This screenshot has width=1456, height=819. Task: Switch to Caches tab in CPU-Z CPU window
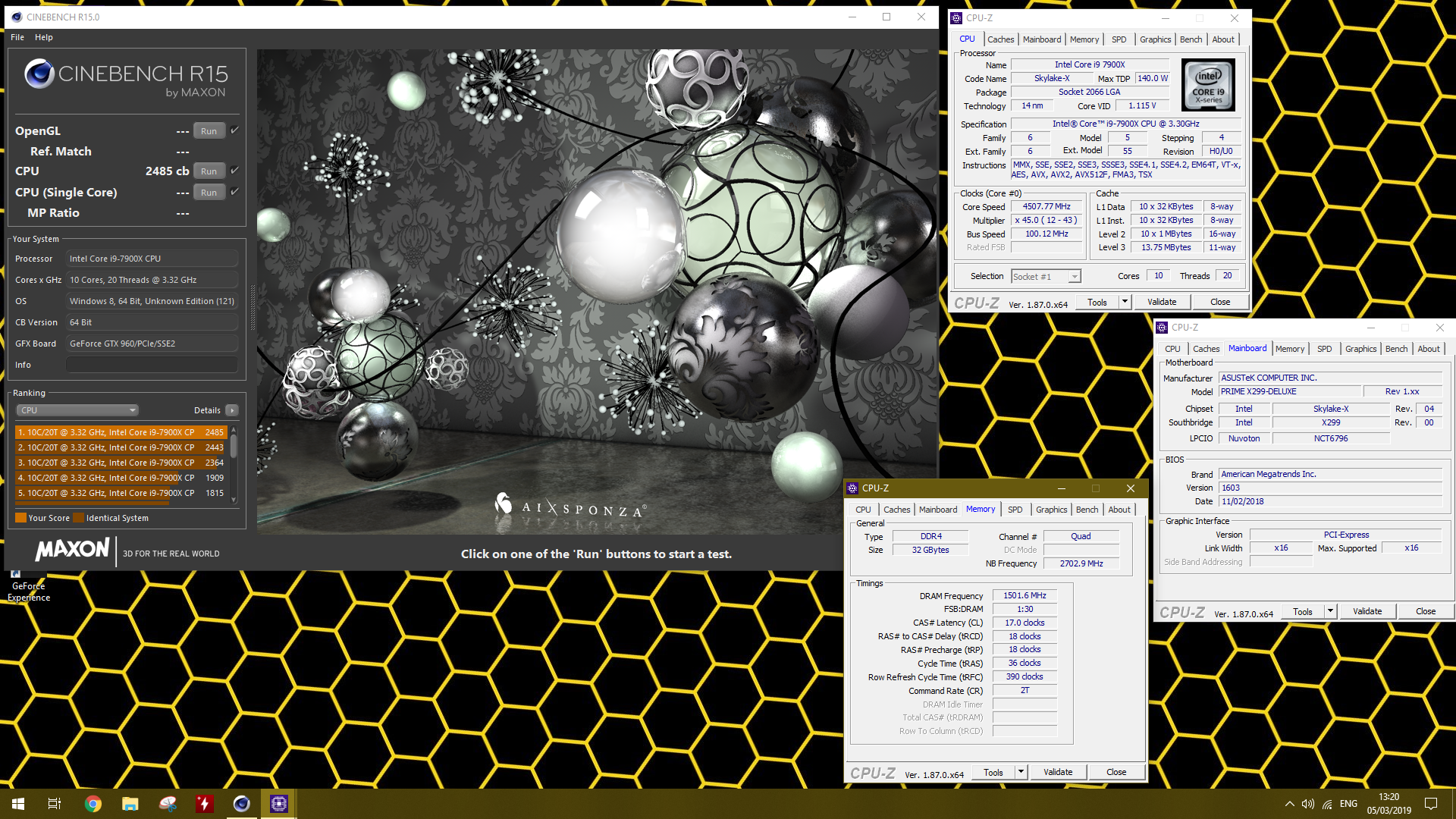1000,39
